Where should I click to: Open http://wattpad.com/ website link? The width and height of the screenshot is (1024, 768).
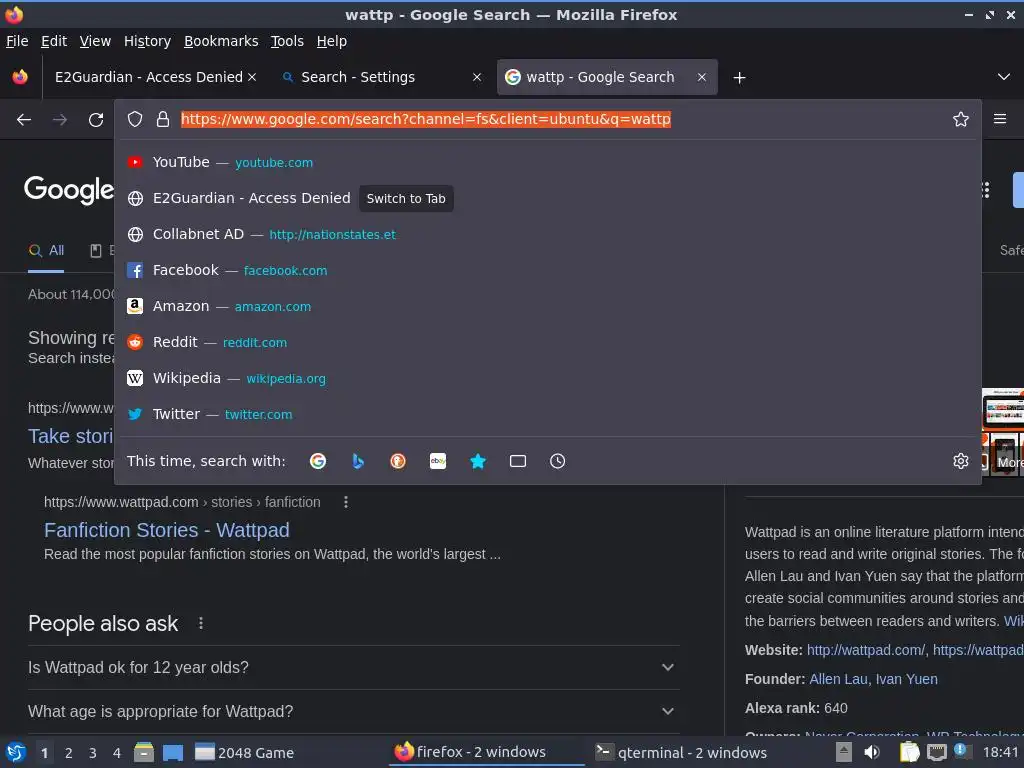click(865, 650)
